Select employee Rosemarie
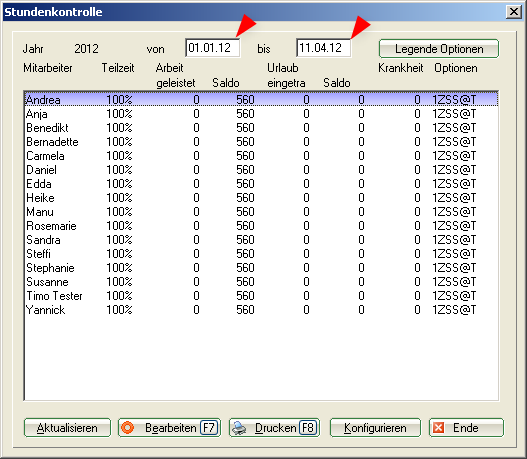This screenshot has width=527, height=459. tap(261, 226)
